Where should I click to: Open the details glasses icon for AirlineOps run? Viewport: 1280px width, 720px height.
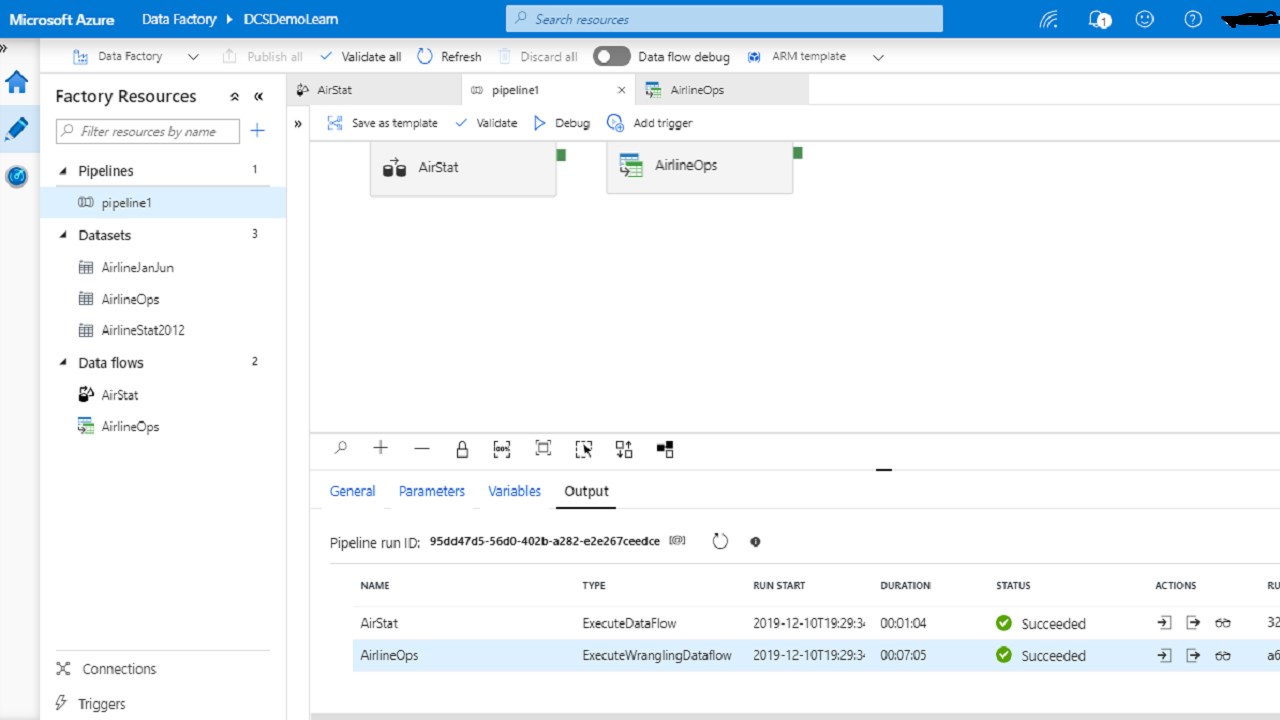point(1223,656)
